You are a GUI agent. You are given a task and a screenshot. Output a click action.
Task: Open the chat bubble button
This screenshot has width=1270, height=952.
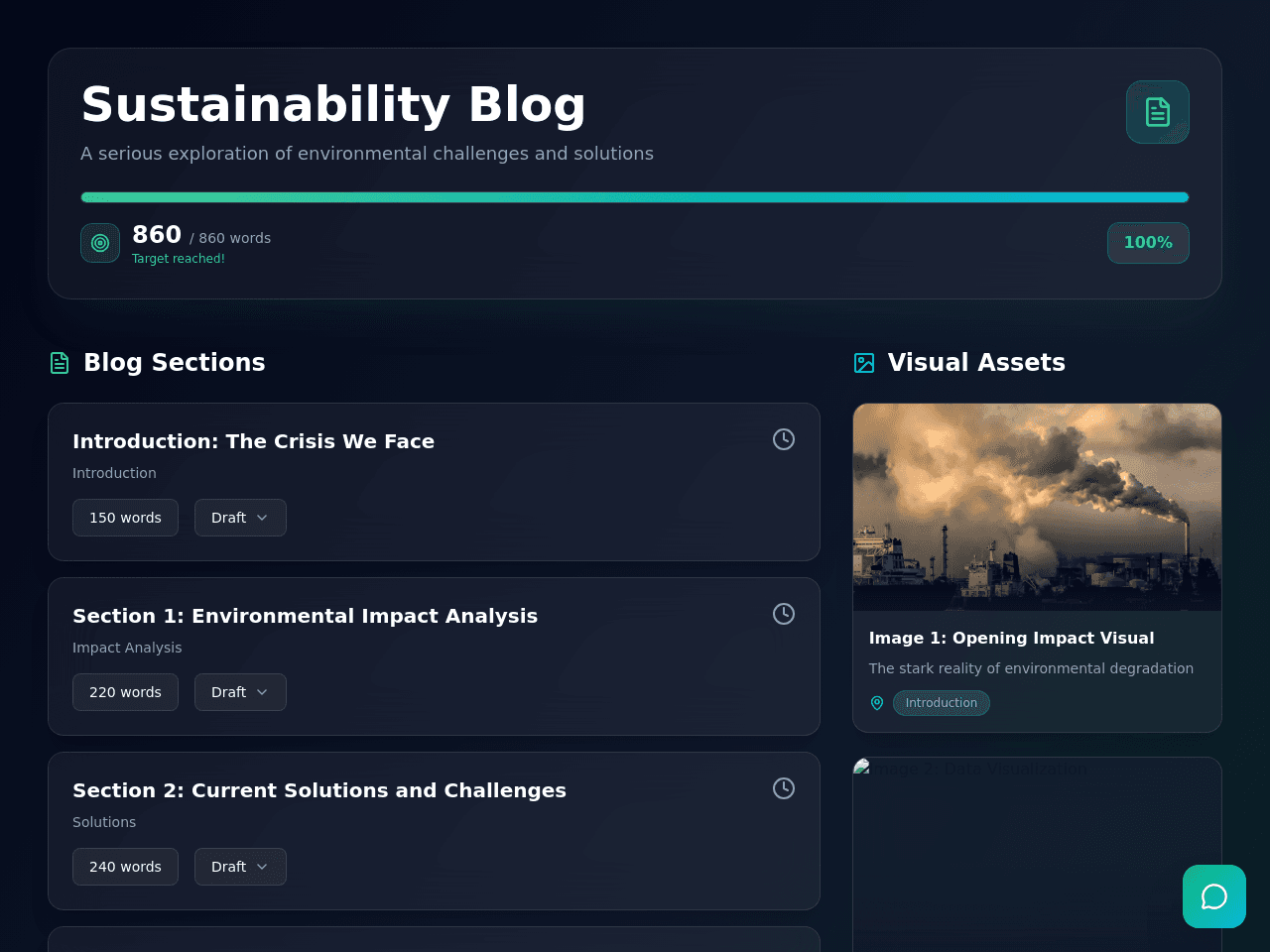point(1214,896)
